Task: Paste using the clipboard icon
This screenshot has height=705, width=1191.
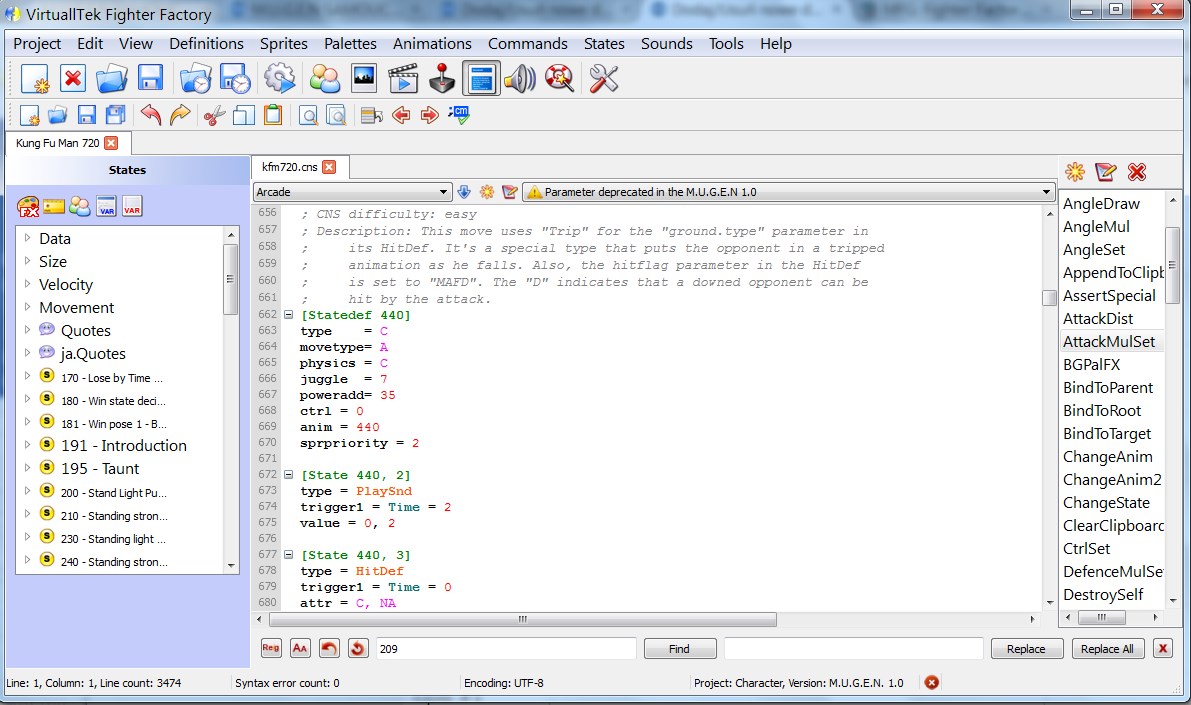Action: click(x=273, y=115)
